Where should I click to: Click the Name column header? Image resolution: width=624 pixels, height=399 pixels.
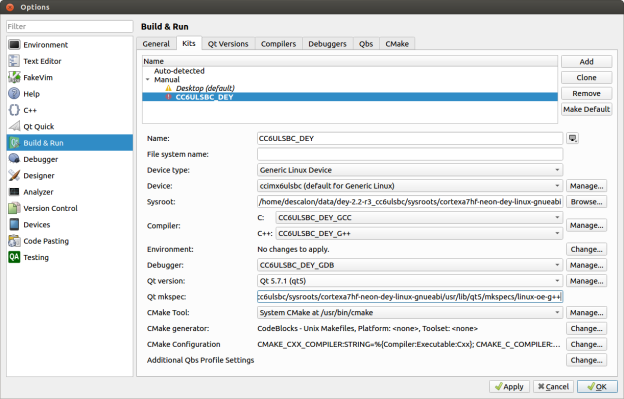(x=350, y=61)
